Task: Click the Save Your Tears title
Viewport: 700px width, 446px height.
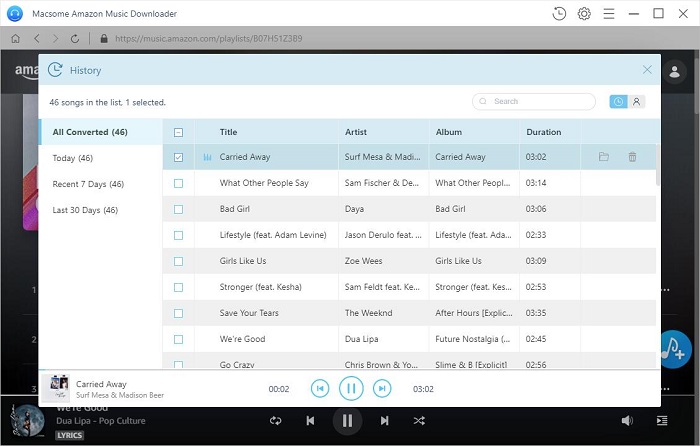Action: (x=249, y=313)
